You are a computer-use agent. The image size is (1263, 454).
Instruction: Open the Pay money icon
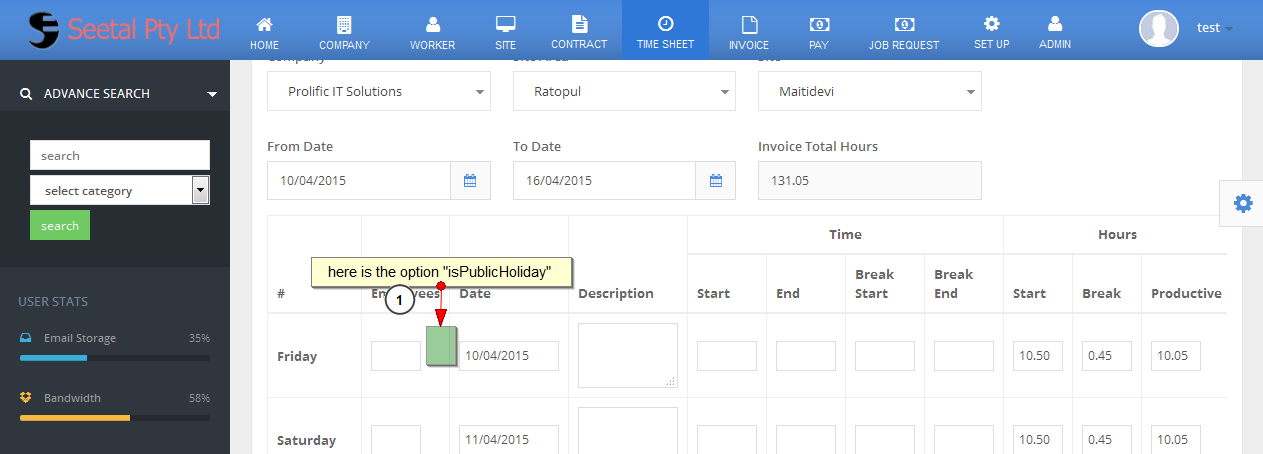(x=818, y=25)
